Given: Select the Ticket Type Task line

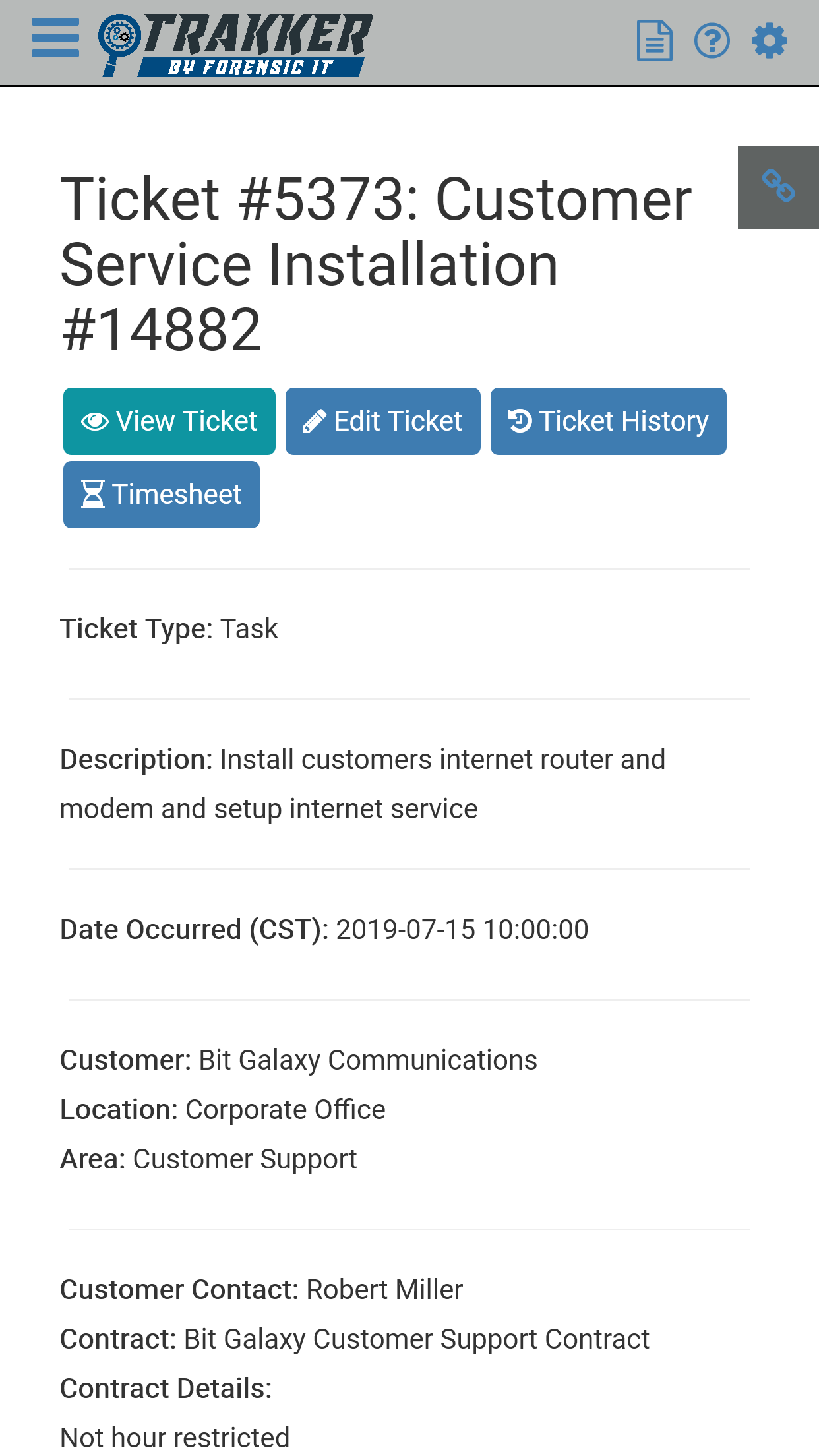Looking at the screenshot, I should pos(169,629).
